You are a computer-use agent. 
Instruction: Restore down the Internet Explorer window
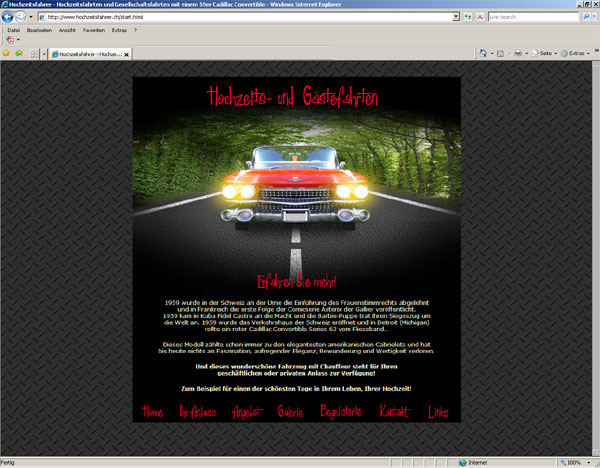(587, 4)
